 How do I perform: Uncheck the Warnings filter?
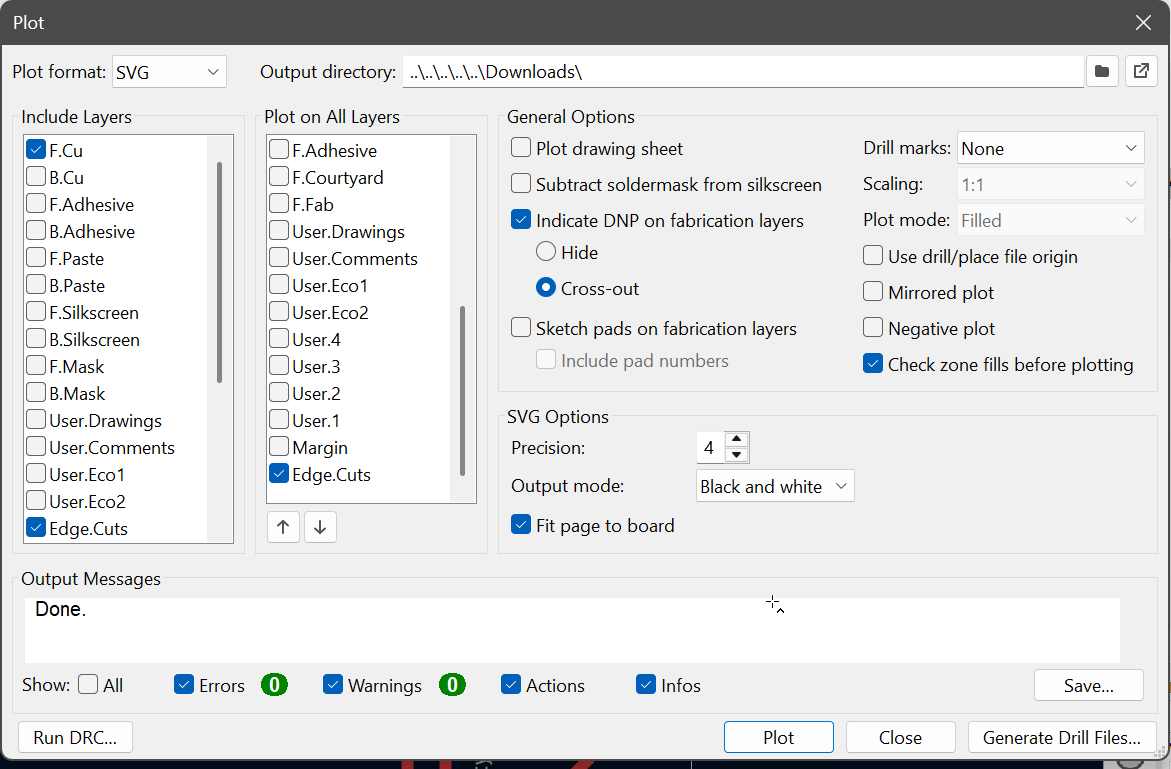click(333, 685)
